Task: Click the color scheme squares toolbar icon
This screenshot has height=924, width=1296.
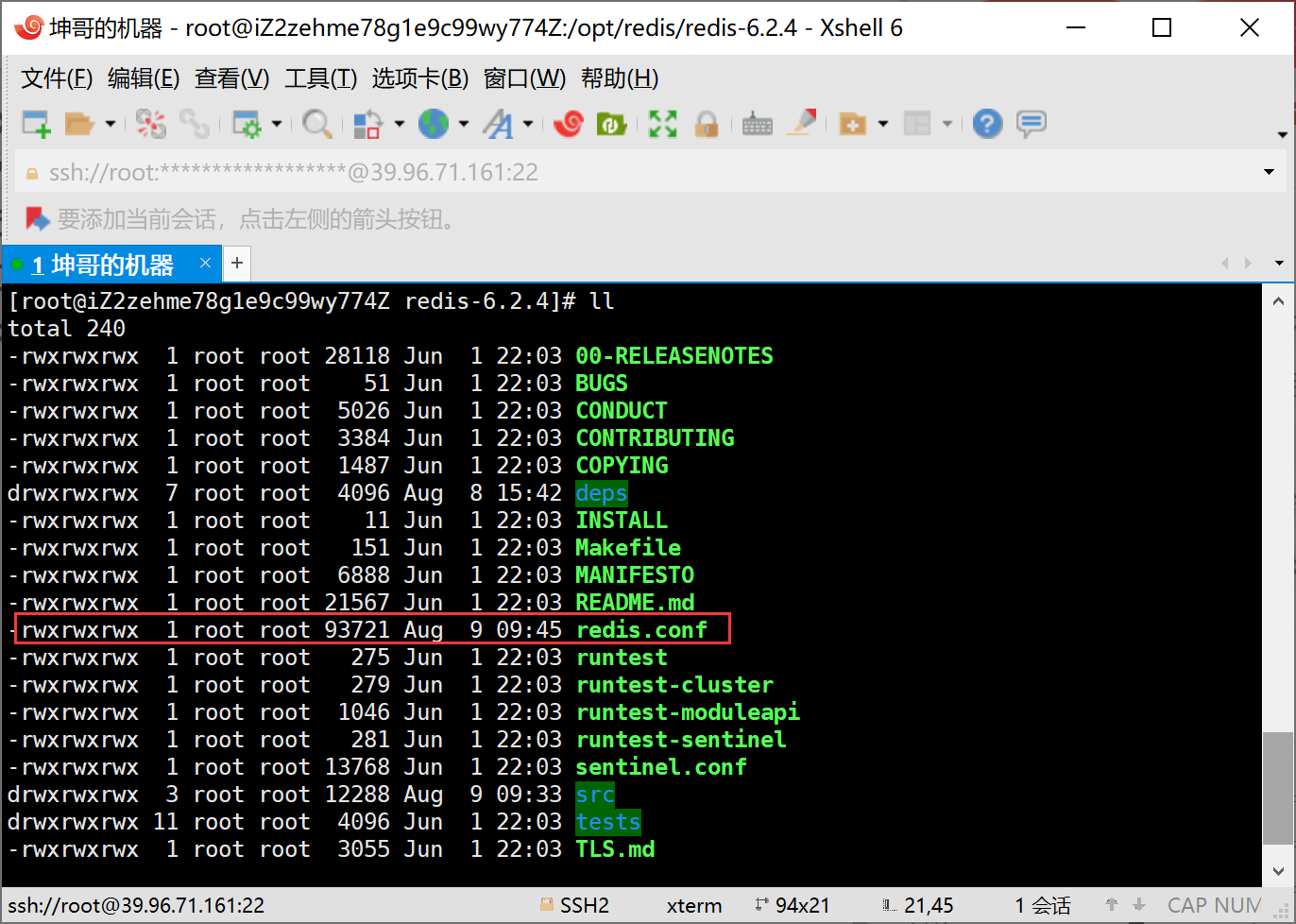Action: pos(367,124)
